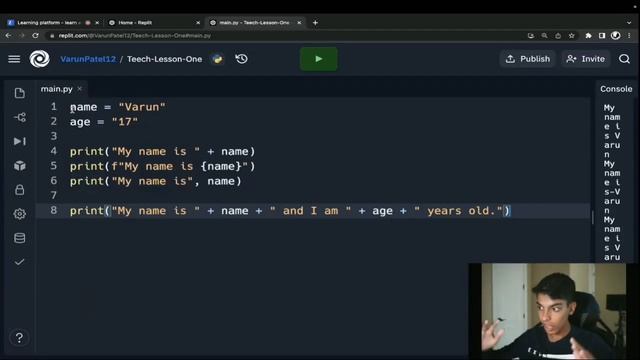Reload the page with refresh icon
Screen dimensions: 640x360
click(36, 36)
